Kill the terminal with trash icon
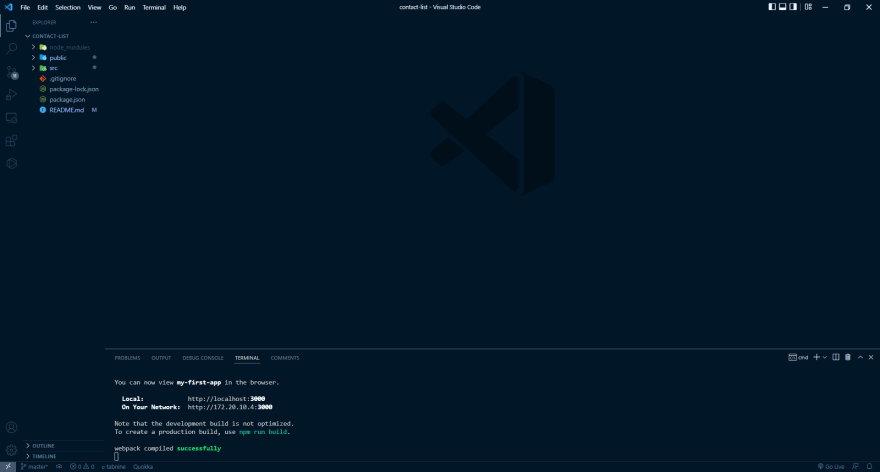880x472 pixels. [x=848, y=358]
